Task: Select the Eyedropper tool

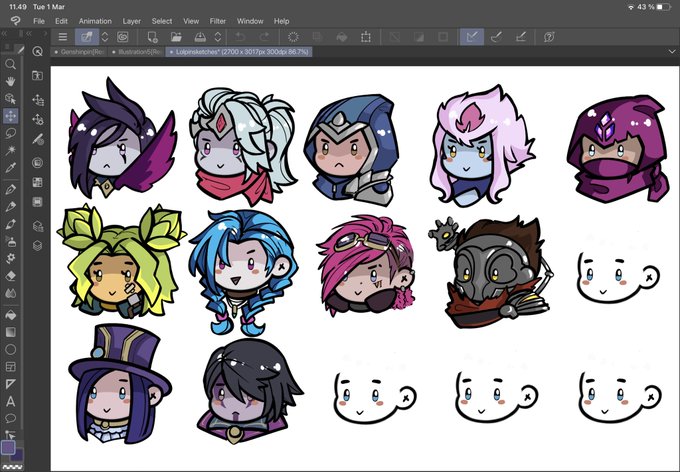Action: (10, 168)
